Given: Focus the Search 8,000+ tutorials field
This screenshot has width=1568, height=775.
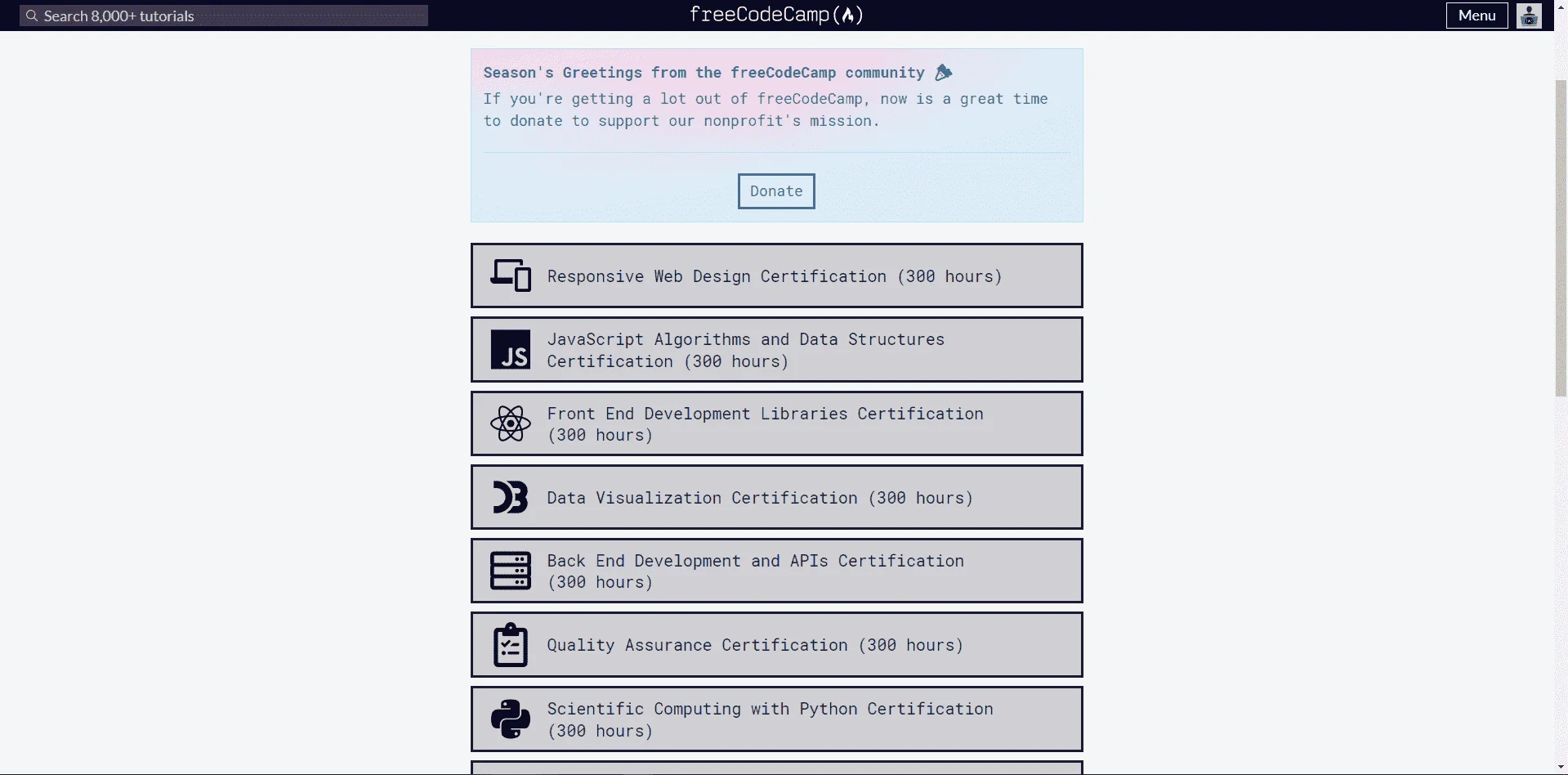Looking at the screenshot, I should pos(224,16).
